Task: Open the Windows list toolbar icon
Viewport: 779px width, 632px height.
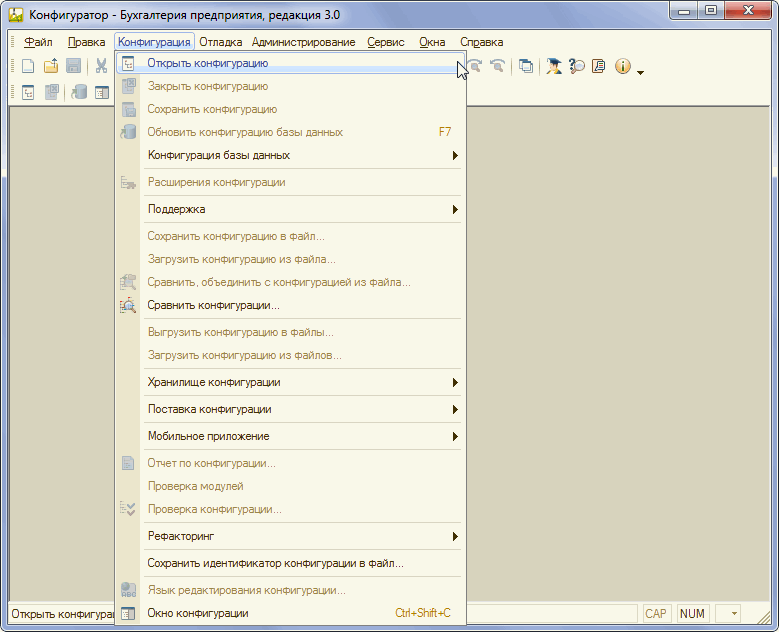Action: pos(526,66)
